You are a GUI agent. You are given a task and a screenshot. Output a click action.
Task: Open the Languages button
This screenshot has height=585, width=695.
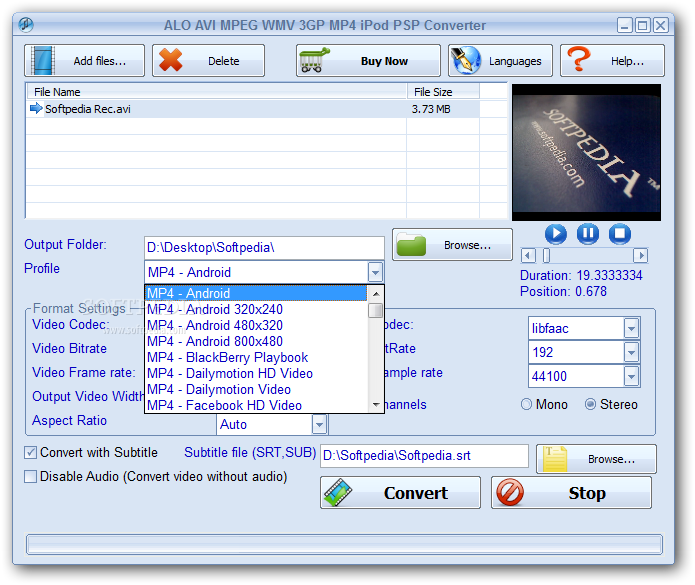point(500,61)
